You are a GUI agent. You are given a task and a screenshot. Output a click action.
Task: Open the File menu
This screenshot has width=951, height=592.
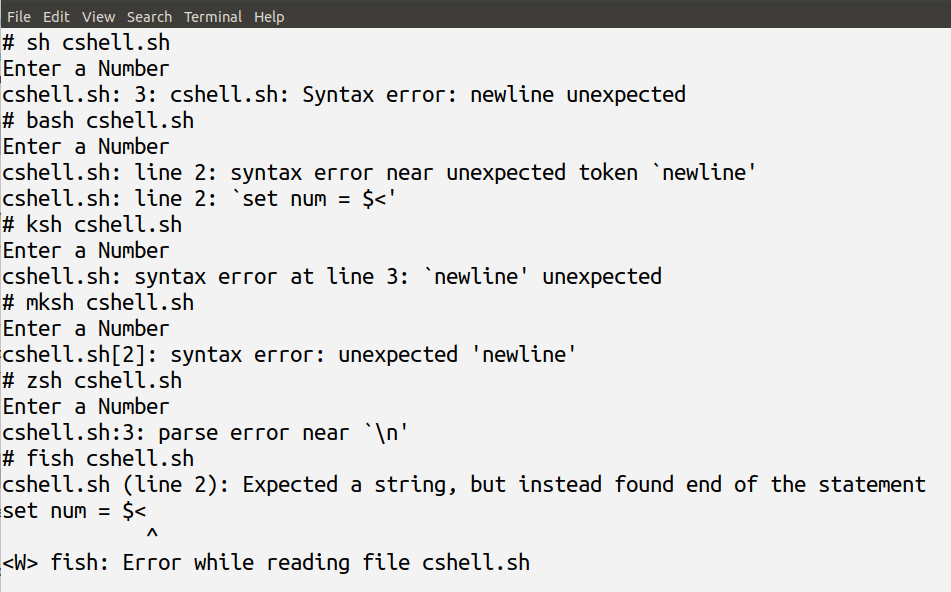click(18, 16)
